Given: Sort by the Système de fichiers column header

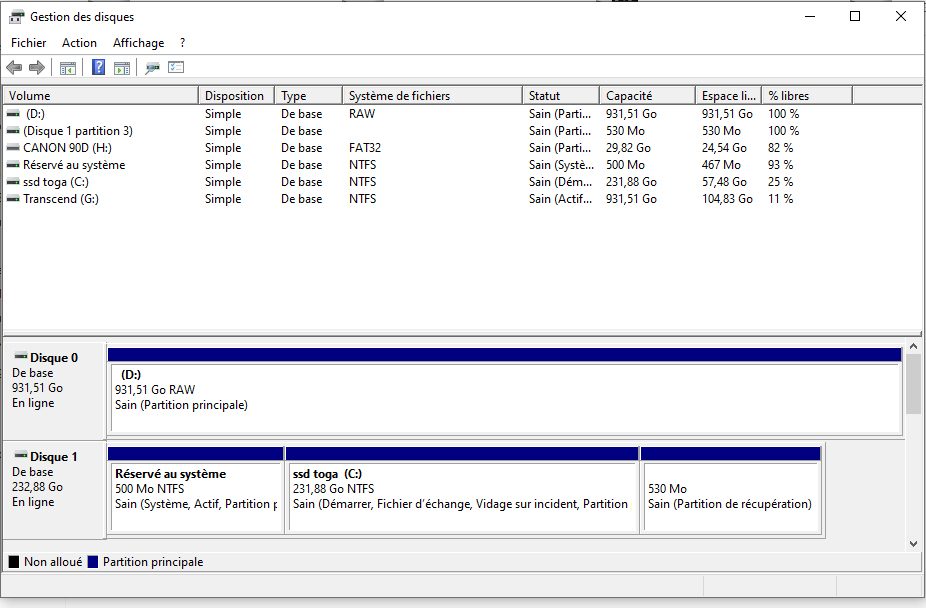Looking at the screenshot, I should [x=433, y=96].
